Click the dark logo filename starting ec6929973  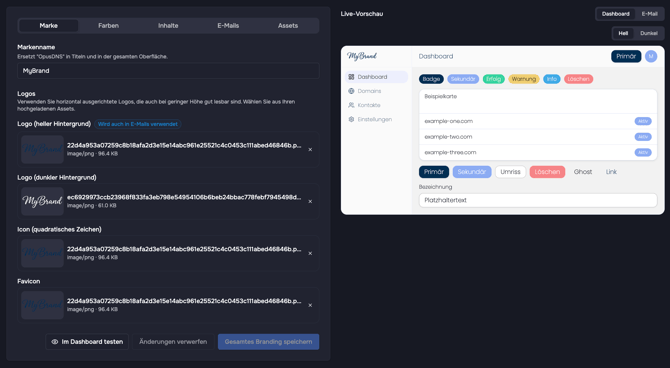click(x=184, y=197)
